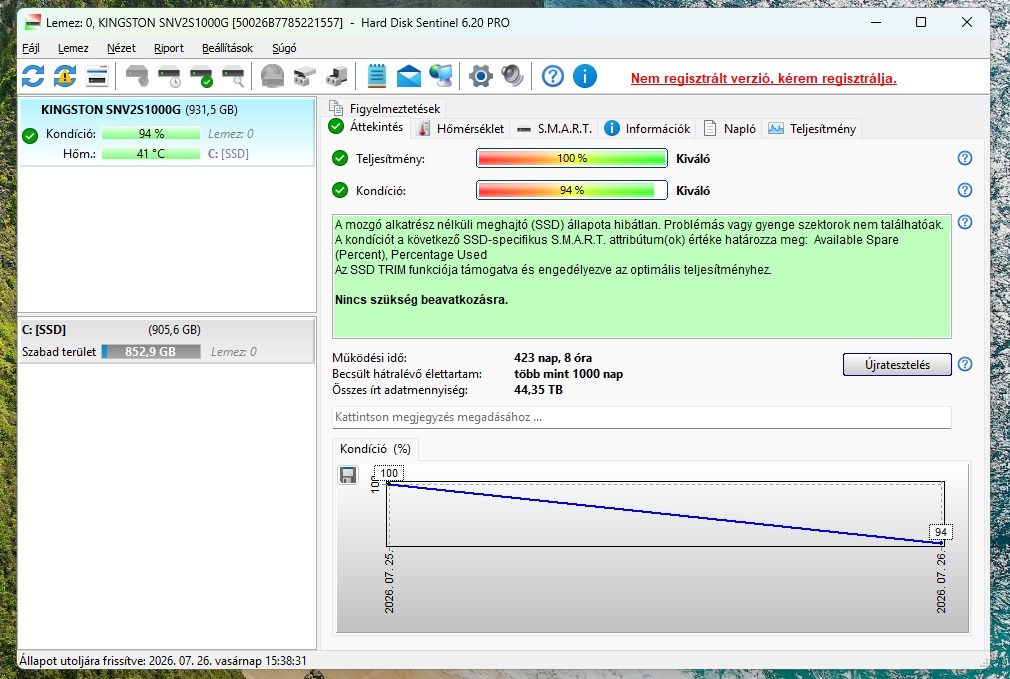Viewport: 1010px width, 679px height.
Task: Open settings with the gear icon
Action: pyautogui.click(x=481, y=76)
